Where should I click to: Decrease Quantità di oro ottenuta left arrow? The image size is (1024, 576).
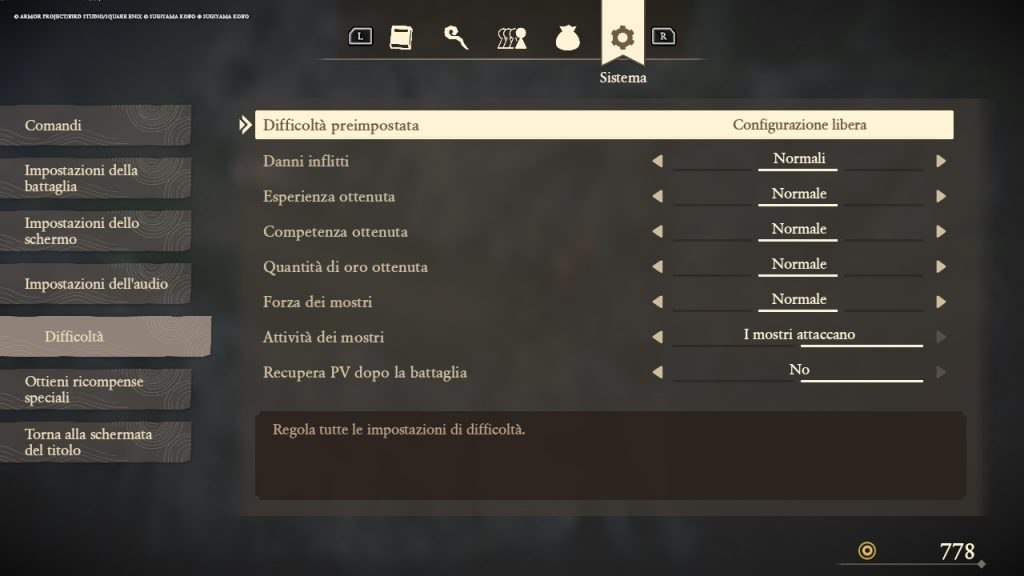(x=658, y=266)
